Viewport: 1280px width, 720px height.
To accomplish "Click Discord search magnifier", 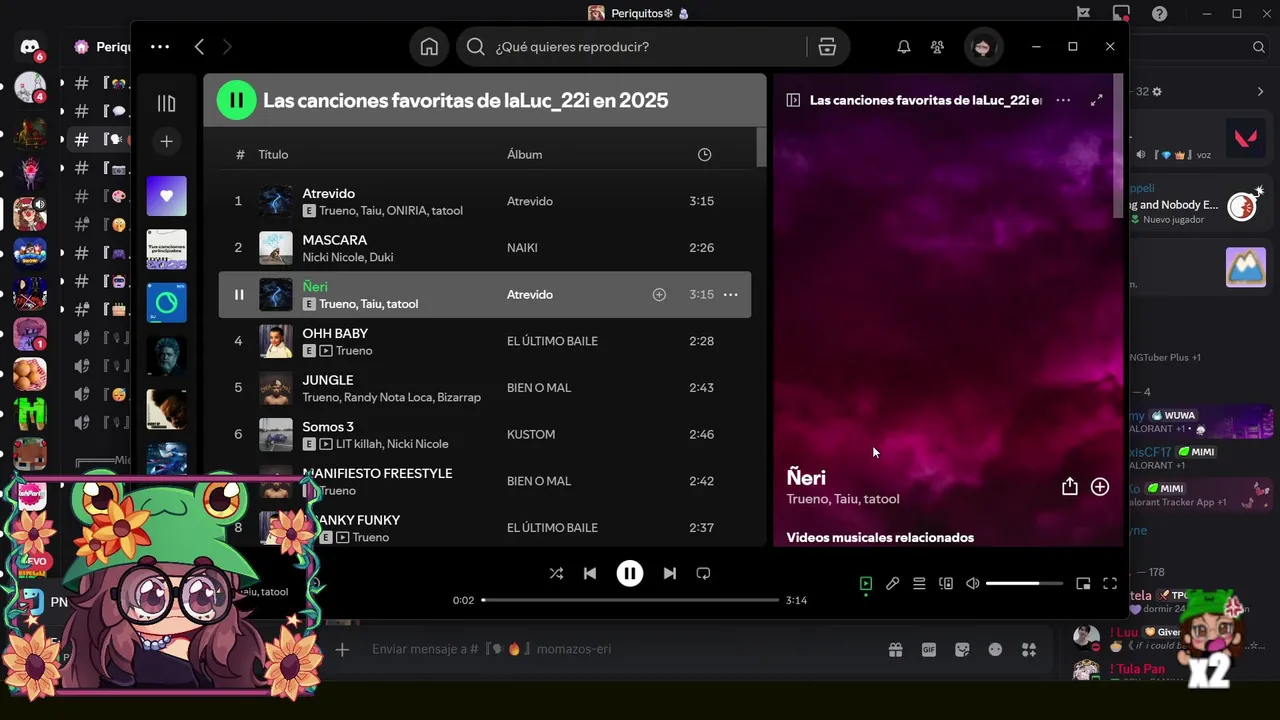I will 1259,47.
